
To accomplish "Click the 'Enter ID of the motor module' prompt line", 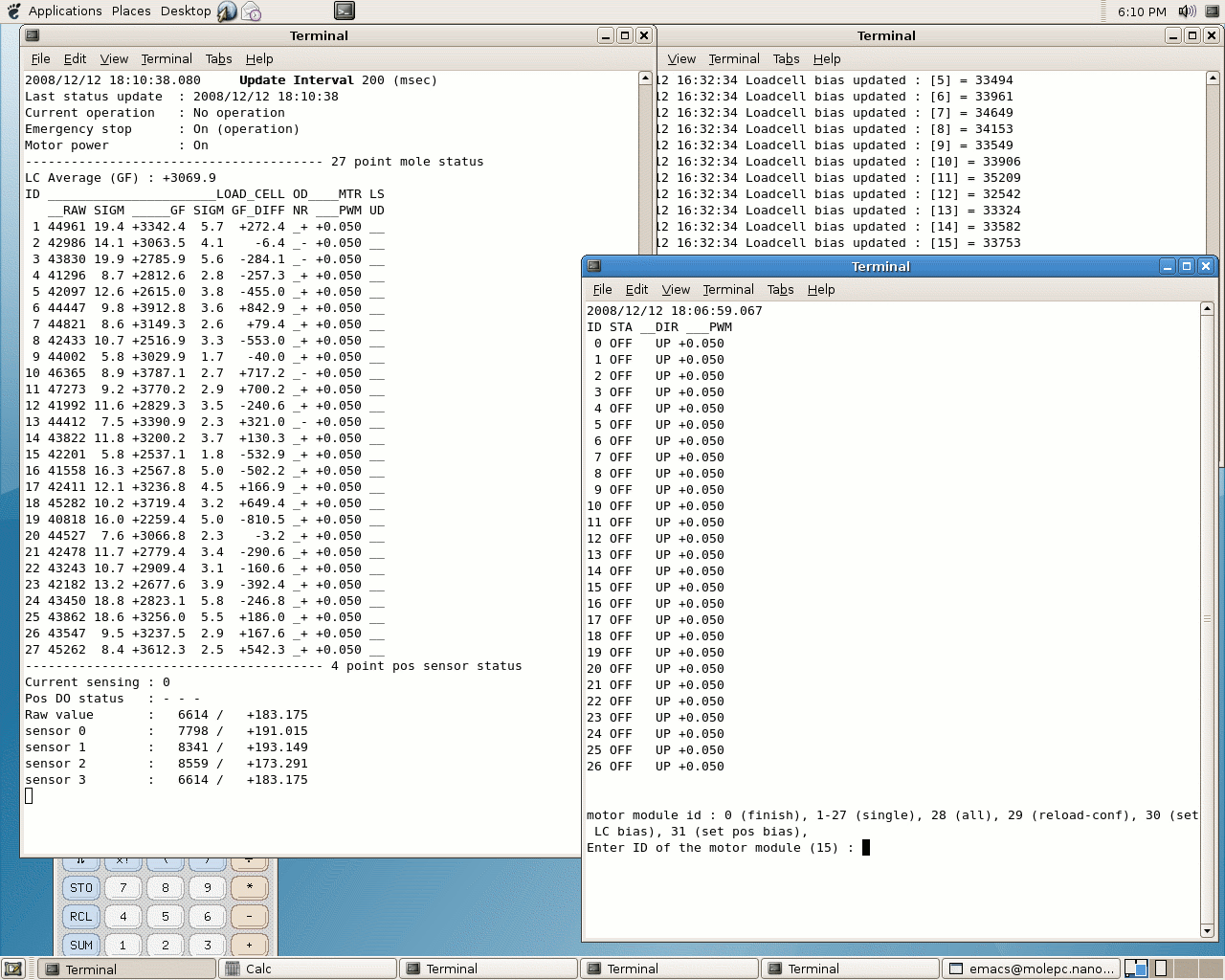I will click(728, 848).
